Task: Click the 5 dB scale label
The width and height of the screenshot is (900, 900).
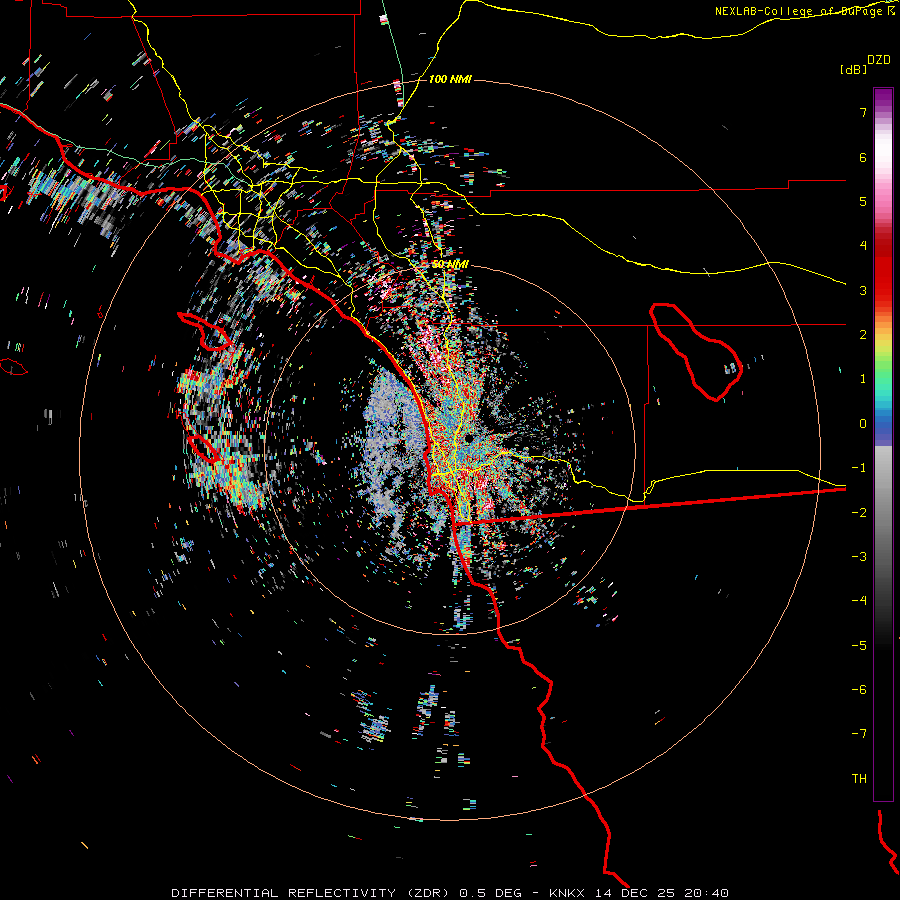Action: click(863, 201)
